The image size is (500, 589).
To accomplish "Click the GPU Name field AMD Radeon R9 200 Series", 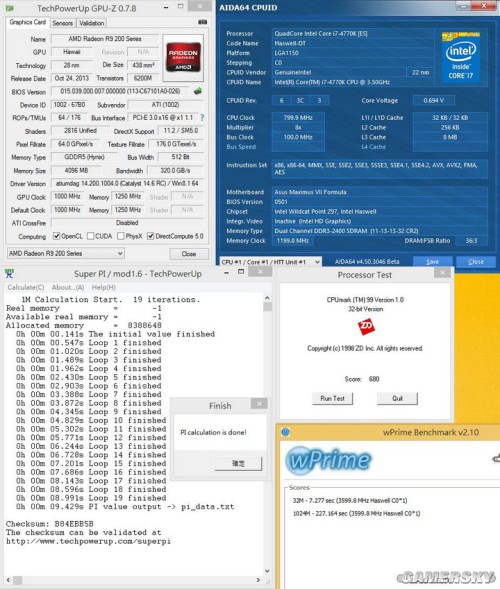I will tap(105, 39).
